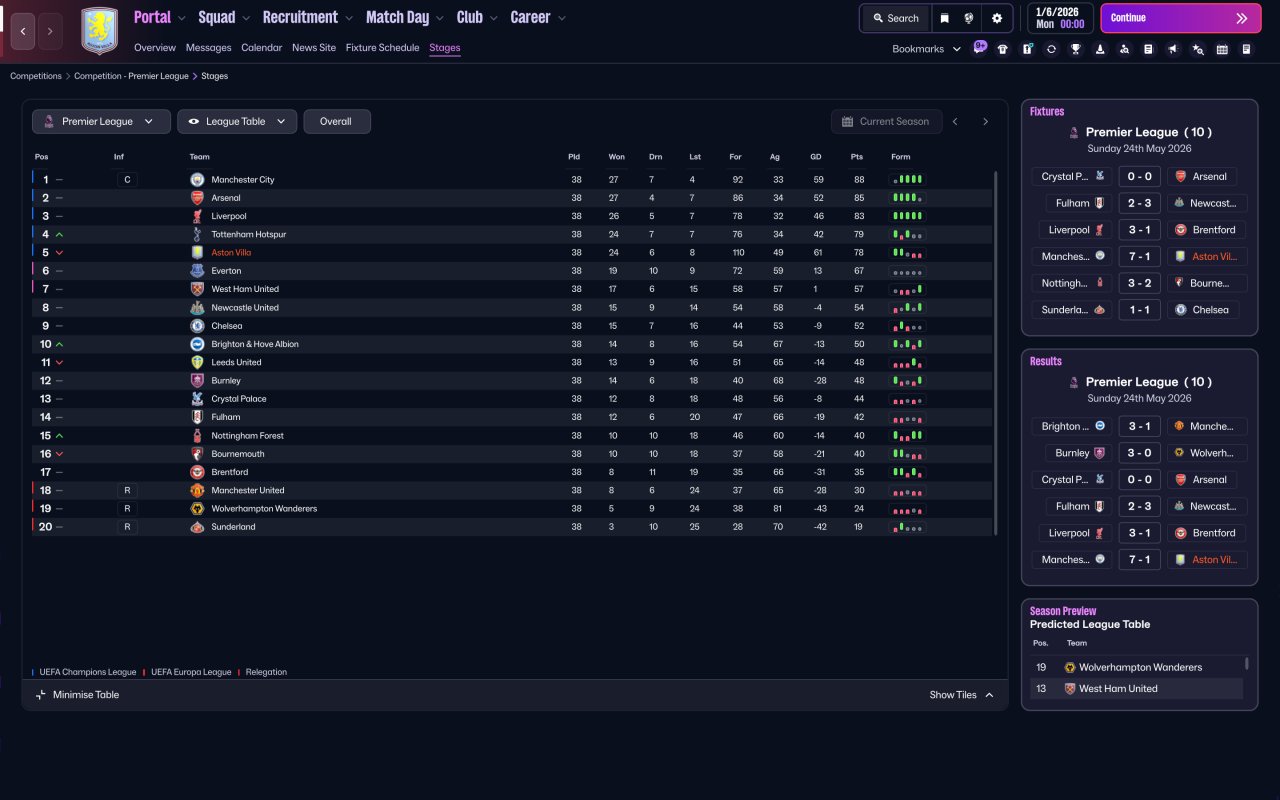Click the Current Season button
This screenshot has width=1280, height=800.
point(886,122)
